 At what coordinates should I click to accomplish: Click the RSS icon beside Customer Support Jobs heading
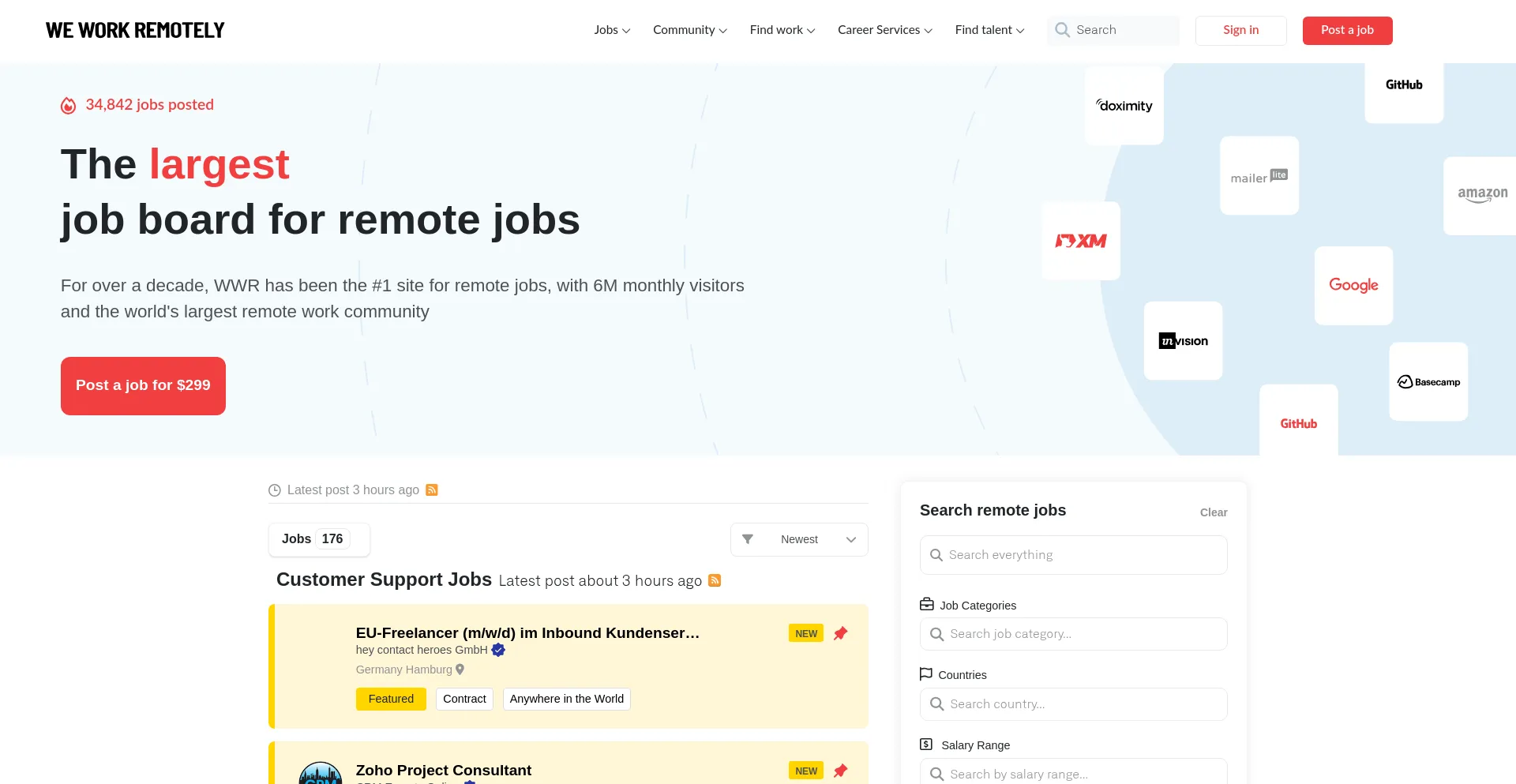(715, 580)
